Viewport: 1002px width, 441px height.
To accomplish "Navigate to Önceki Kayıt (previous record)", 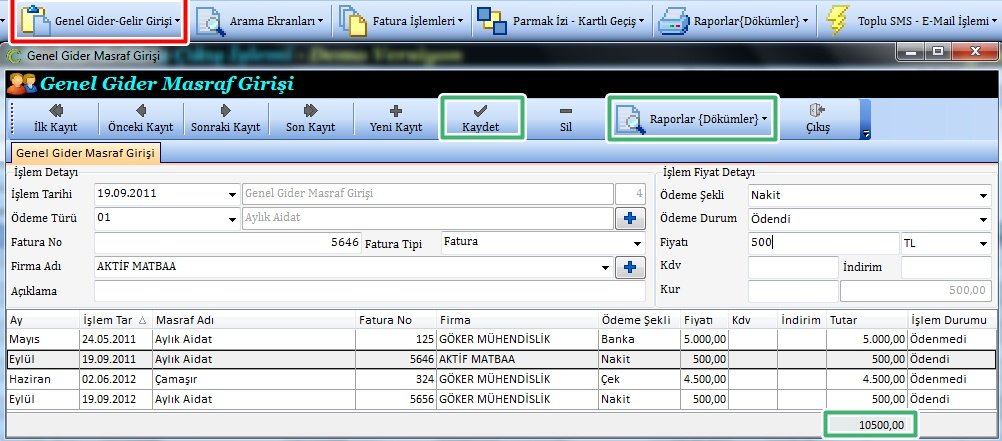I will tap(141, 119).
